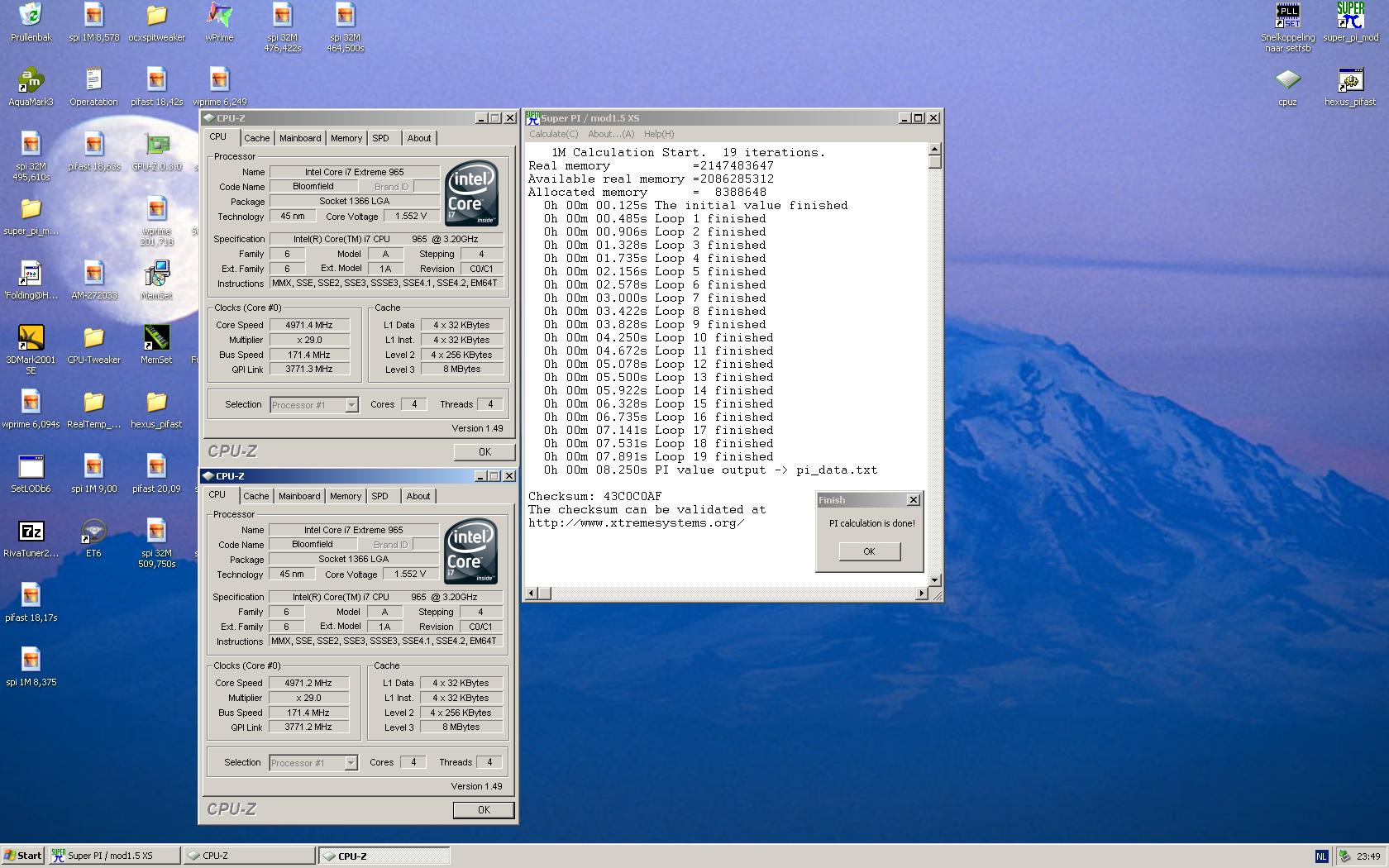Image resolution: width=1389 pixels, height=868 pixels.
Task: Click OK in the upper CPU-Z window
Action: (484, 452)
